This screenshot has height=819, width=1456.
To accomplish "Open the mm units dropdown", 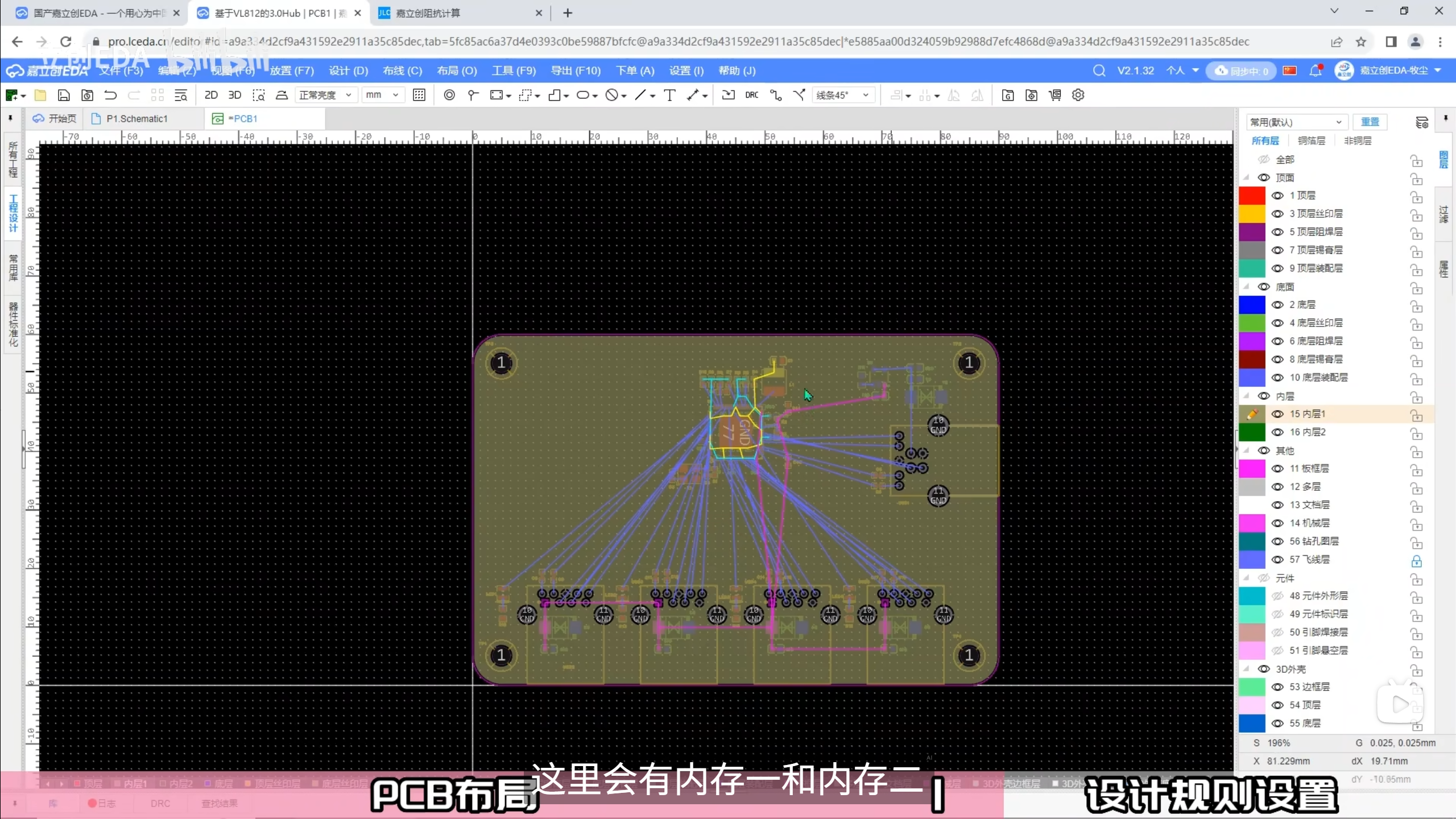I will click(x=382, y=95).
